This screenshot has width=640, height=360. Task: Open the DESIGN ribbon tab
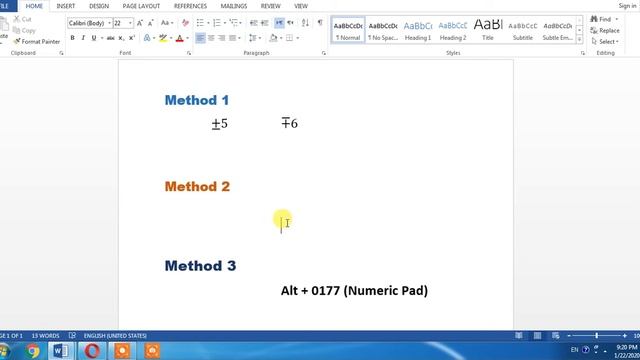99,6
